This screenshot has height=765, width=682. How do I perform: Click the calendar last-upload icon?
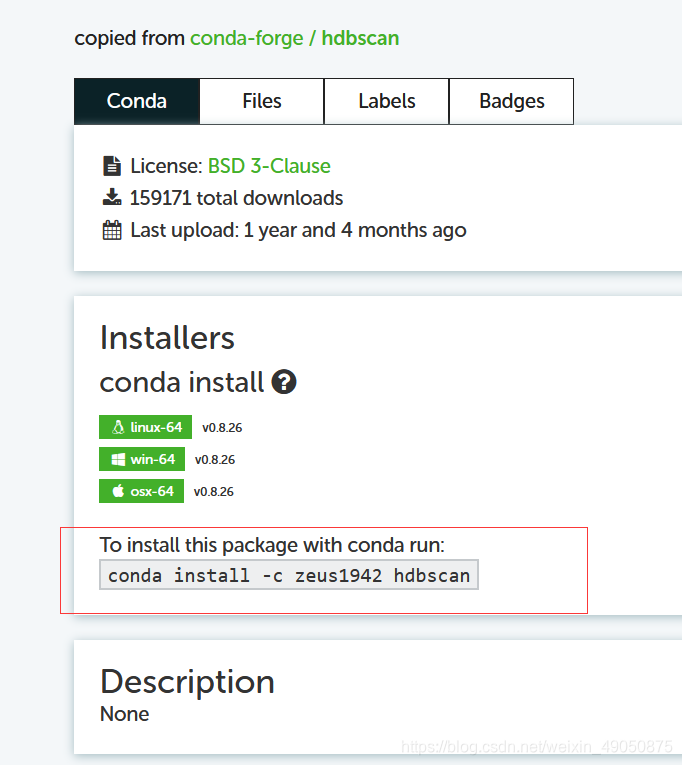click(x=112, y=230)
